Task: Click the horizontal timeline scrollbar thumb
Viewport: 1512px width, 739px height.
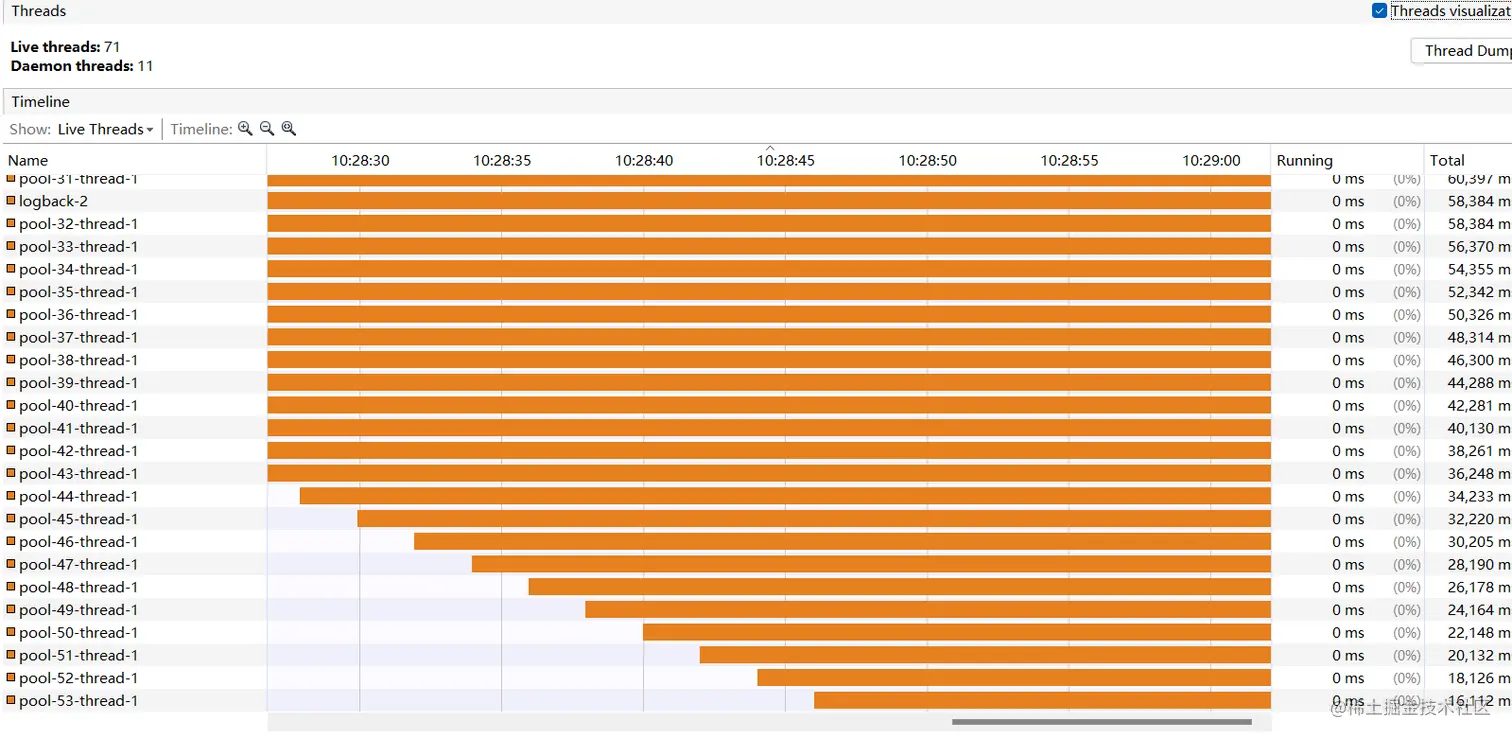Action: (1101, 721)
